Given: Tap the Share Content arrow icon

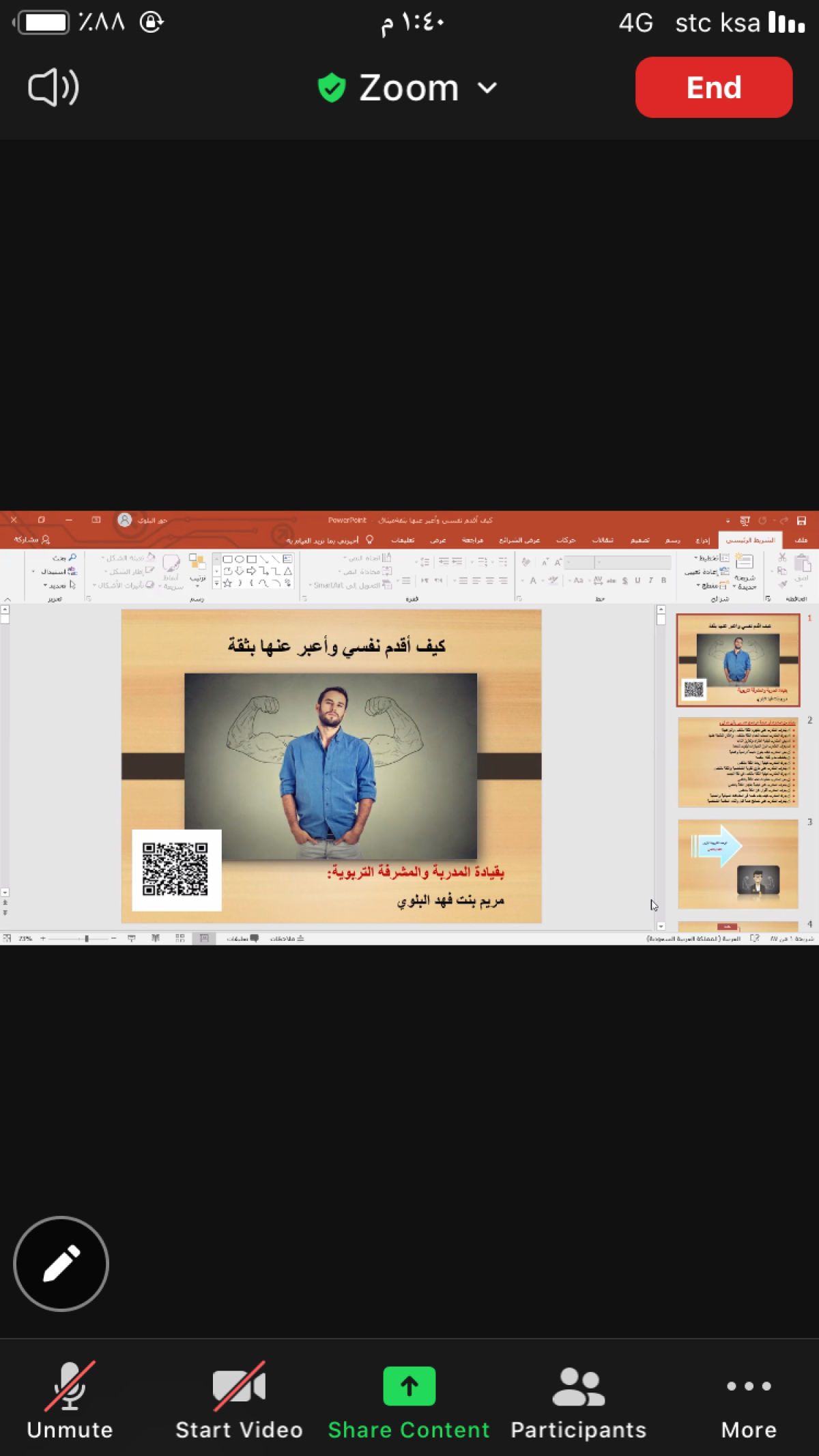Looking at the screenshot, I should [x=409, y=1386].
